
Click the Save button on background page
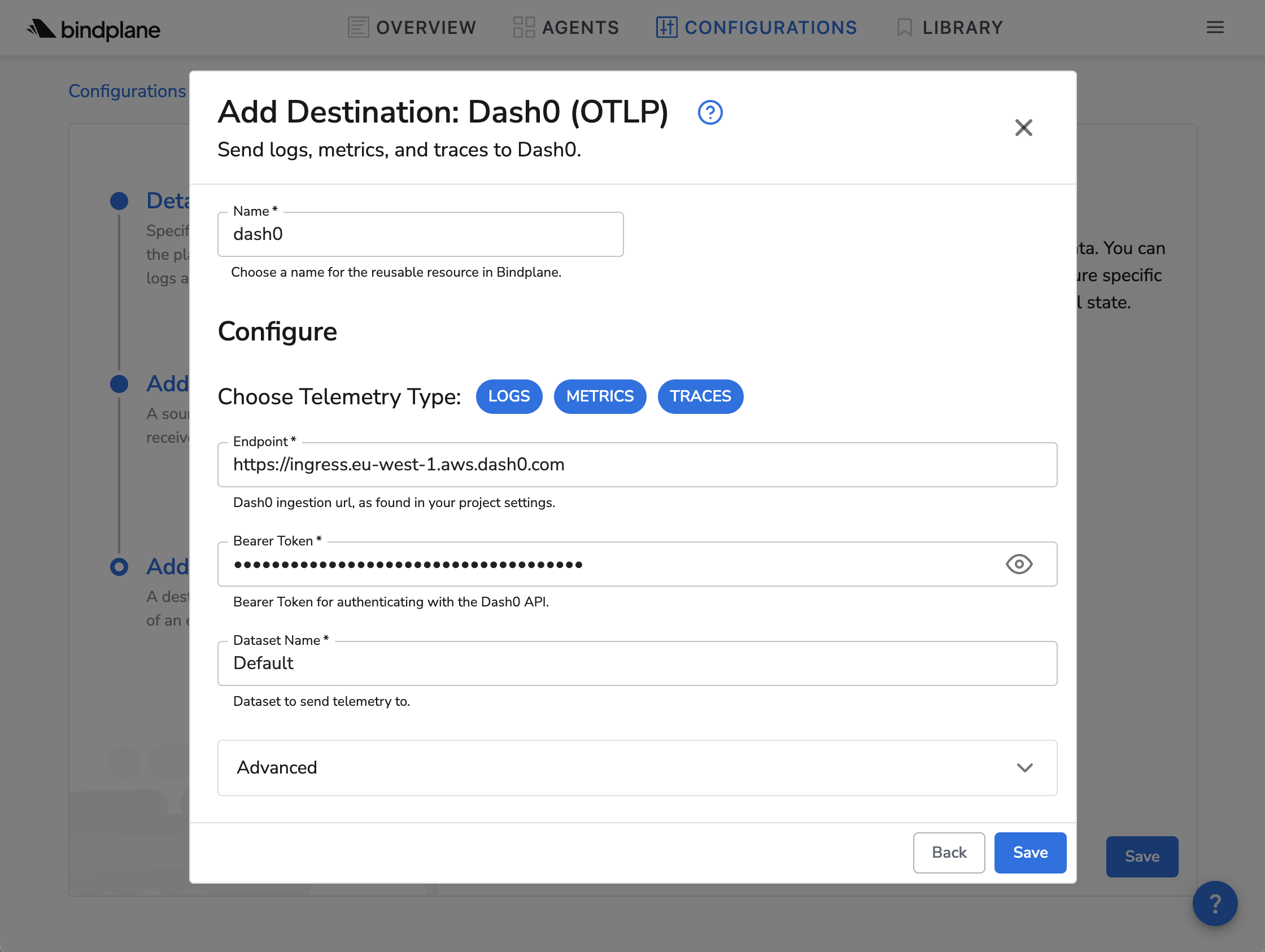(x=1142, y=857)
